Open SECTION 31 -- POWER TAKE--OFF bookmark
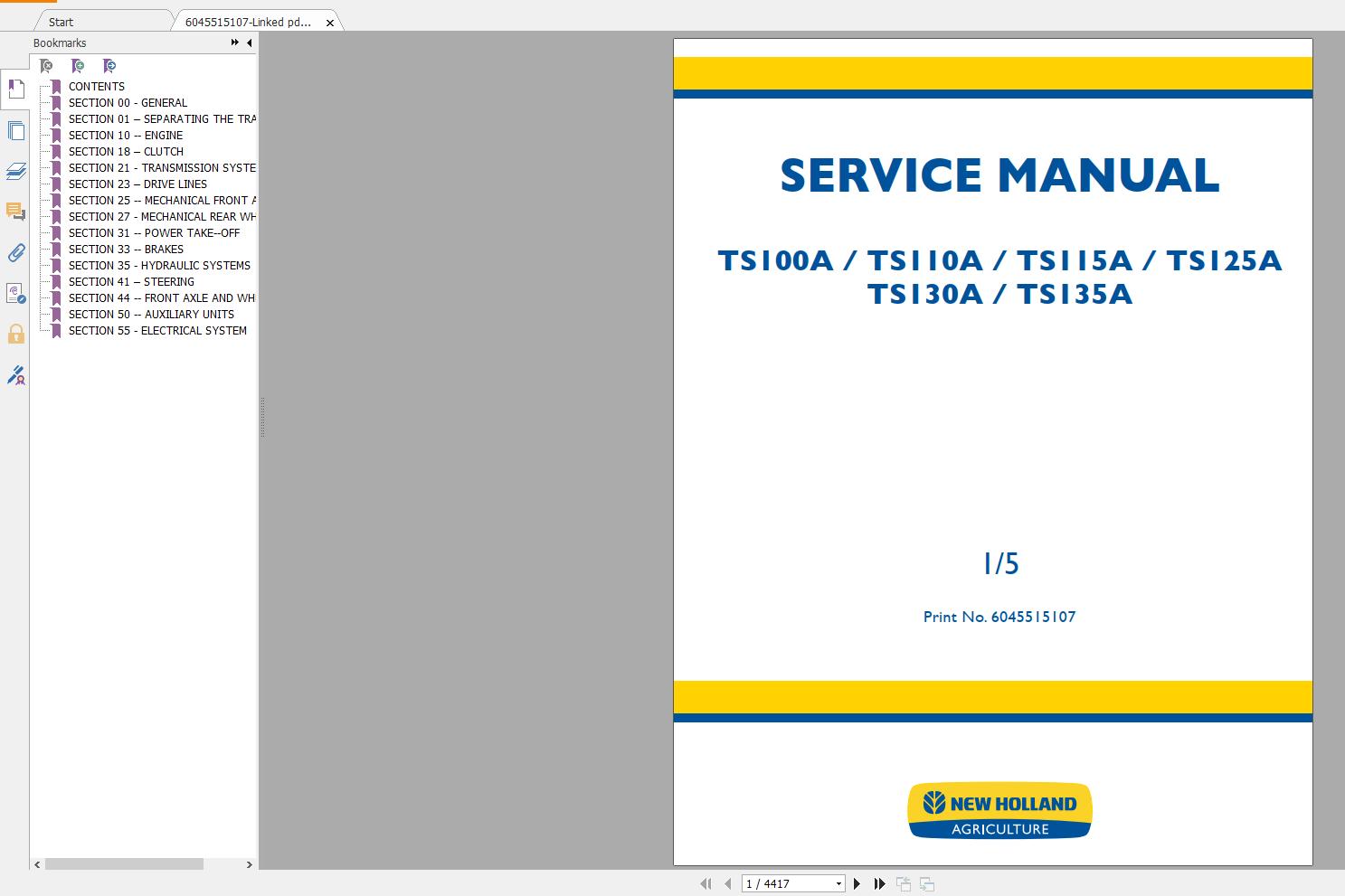This screenshot has width=1345, height=896. click(x=155, y=233)
